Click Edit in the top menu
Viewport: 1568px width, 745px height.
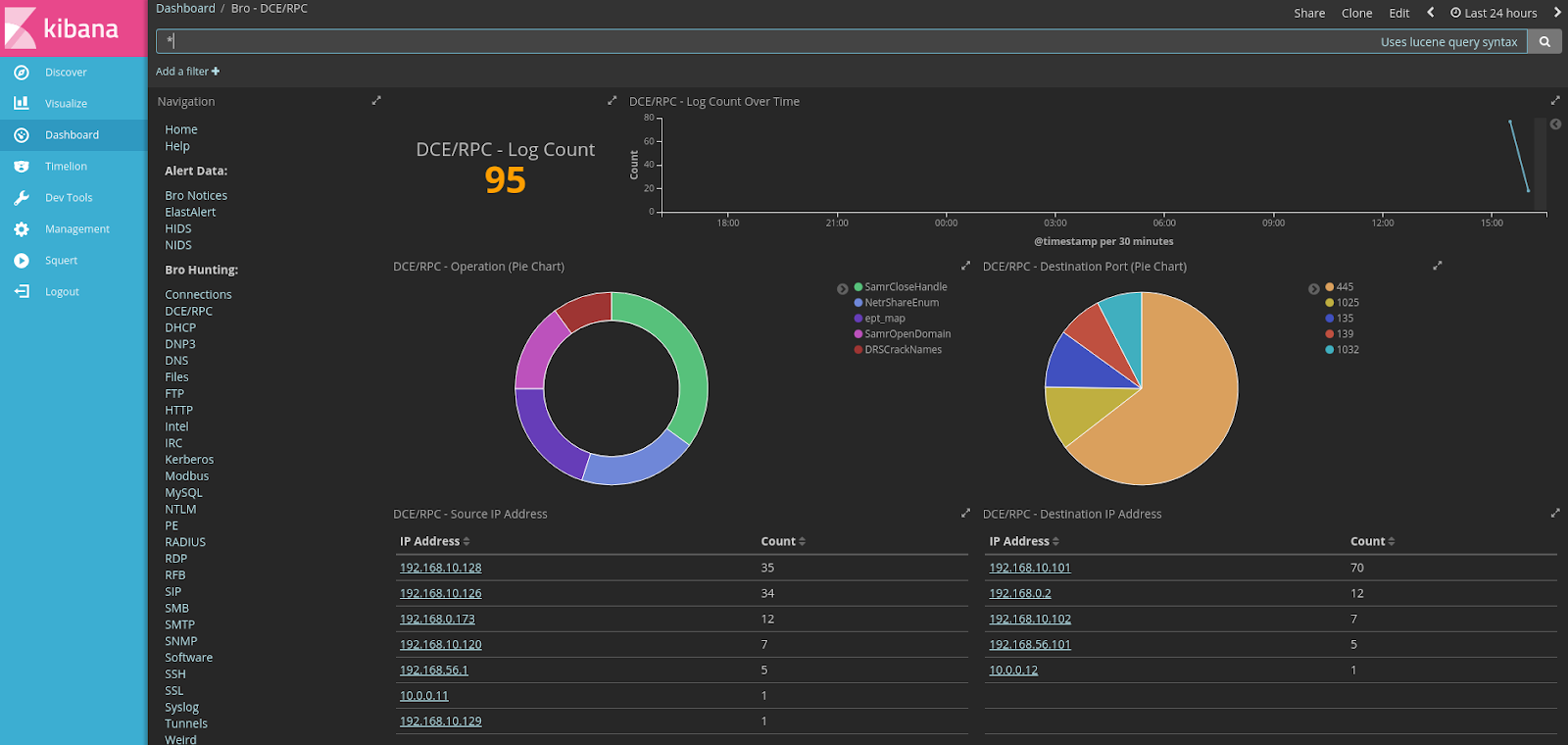pos(1399,13)
